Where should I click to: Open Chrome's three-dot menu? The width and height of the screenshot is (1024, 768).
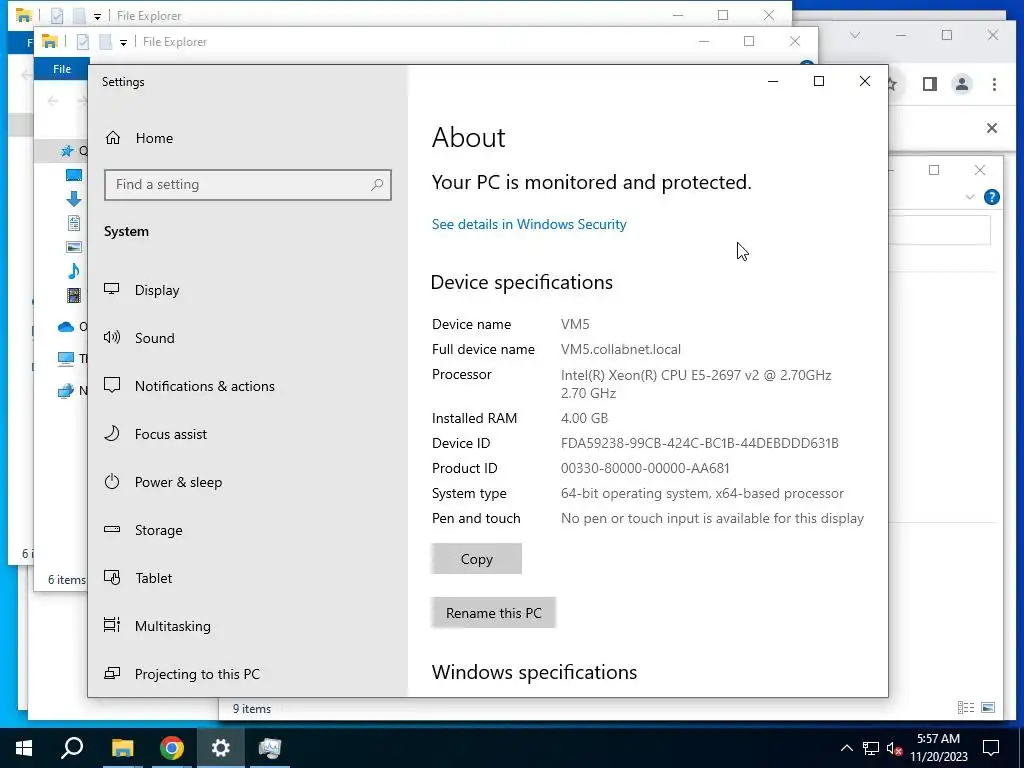(994, 84)
